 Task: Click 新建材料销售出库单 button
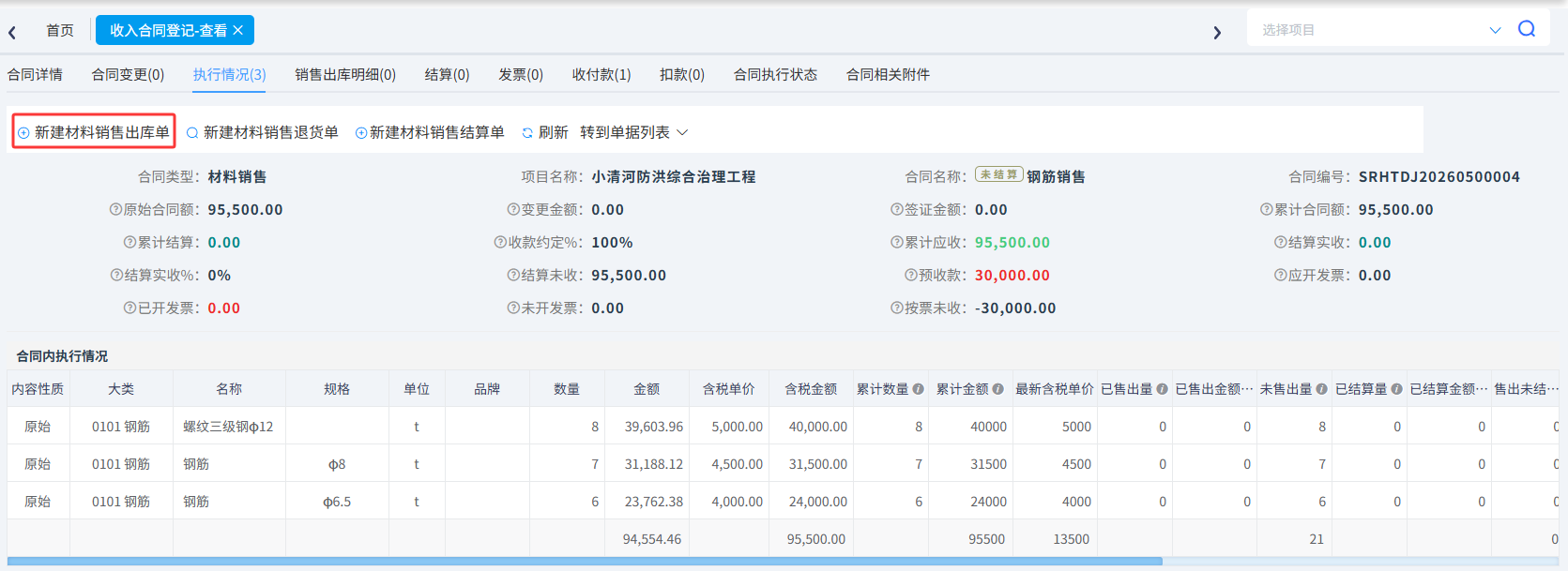click(94, 133)
